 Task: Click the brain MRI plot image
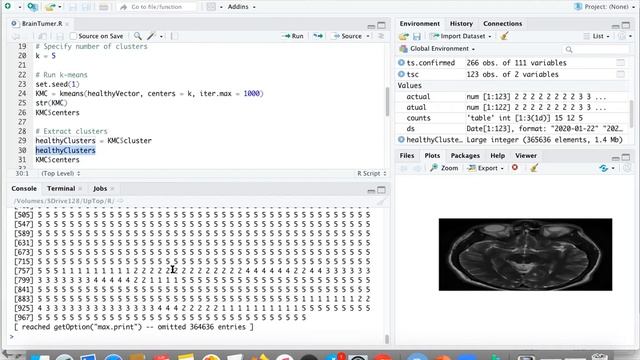coord(525,255)
